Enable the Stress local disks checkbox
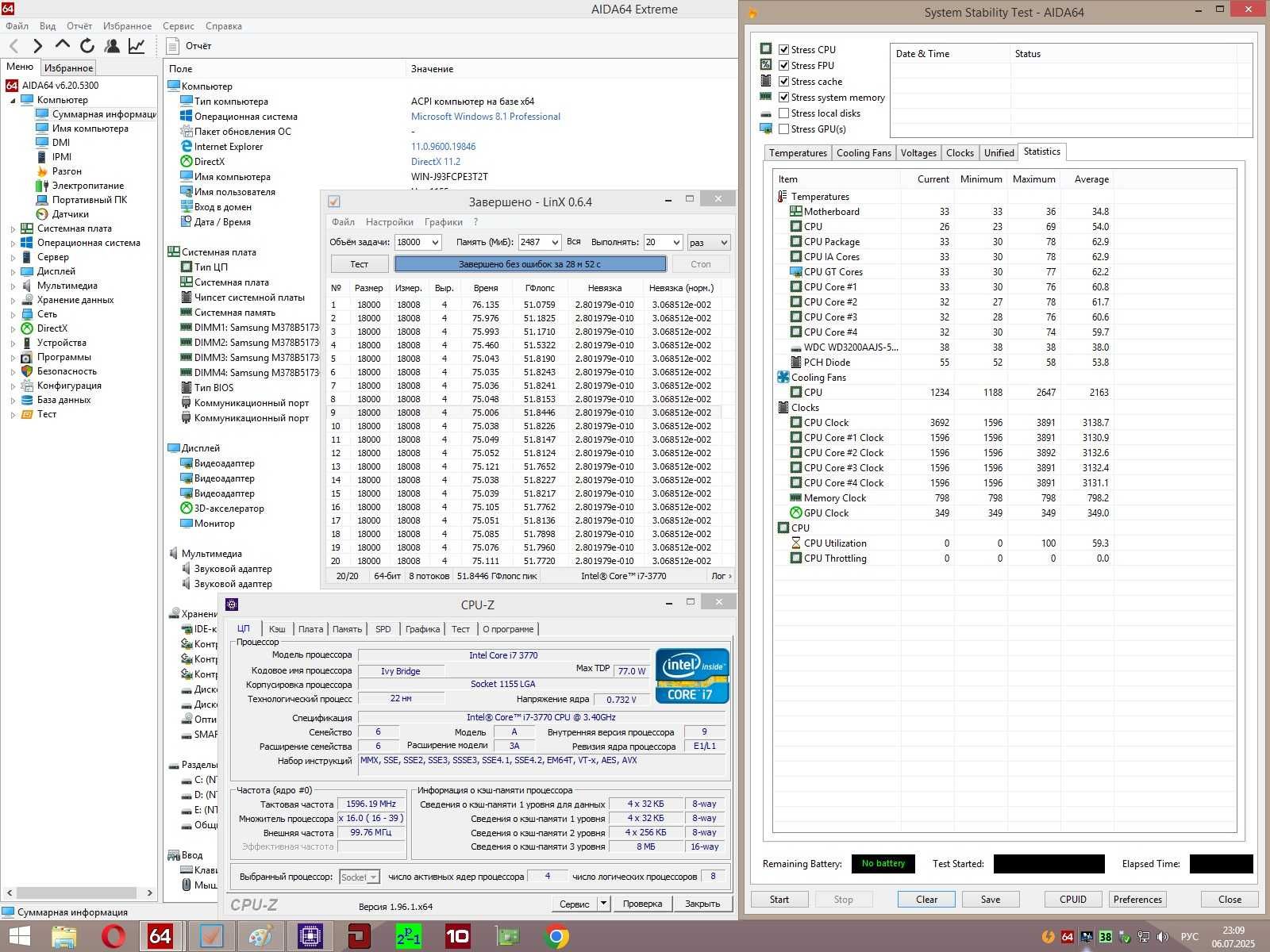The height and width of the screenshot is (952, 1270). coord(784,113)
